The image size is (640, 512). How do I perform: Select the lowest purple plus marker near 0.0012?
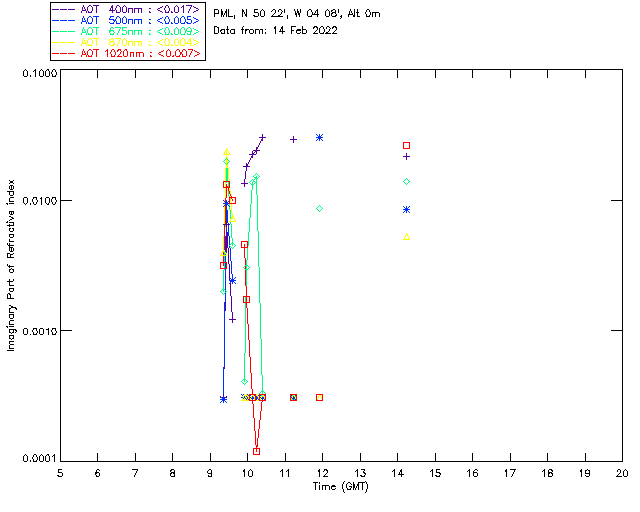pos(232,320)
